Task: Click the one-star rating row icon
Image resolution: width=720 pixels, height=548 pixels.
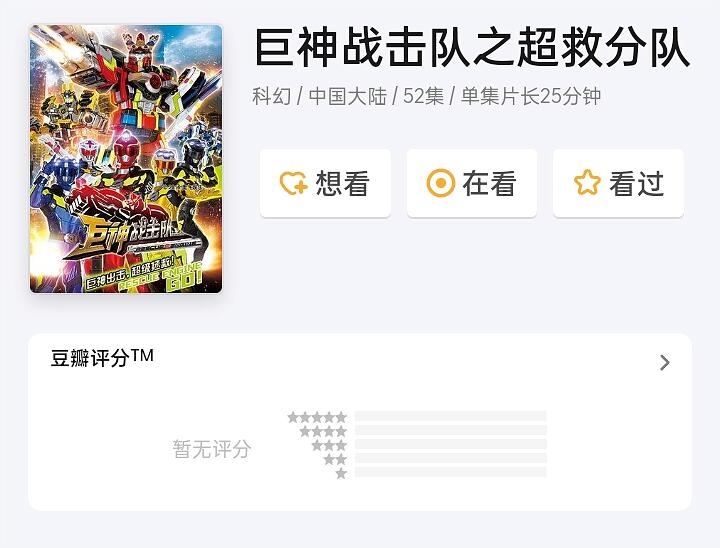Action: (x=341, y=473)
